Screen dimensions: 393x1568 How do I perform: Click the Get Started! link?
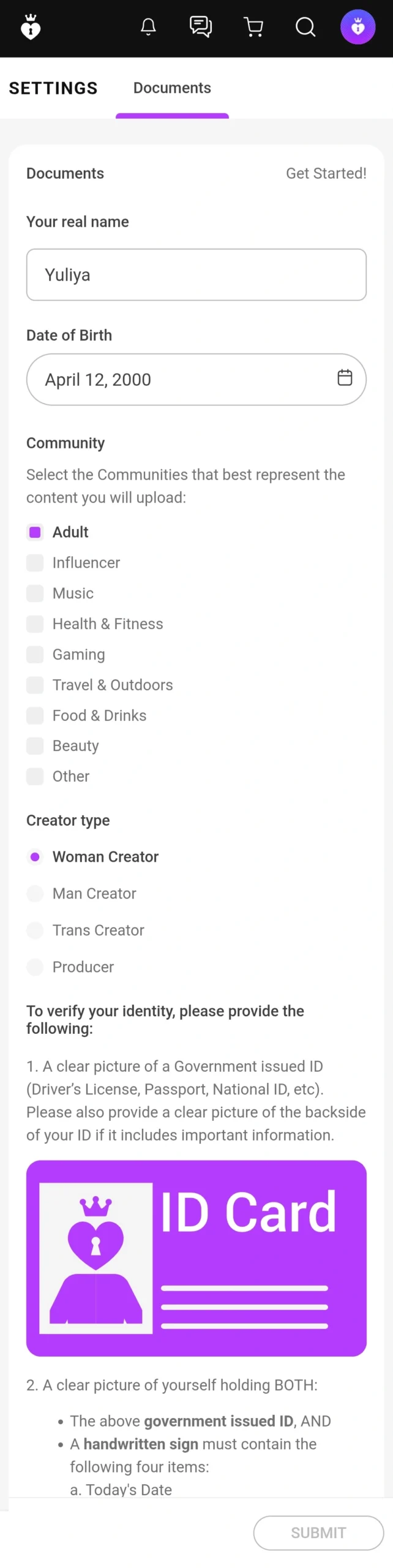[326, 173]
